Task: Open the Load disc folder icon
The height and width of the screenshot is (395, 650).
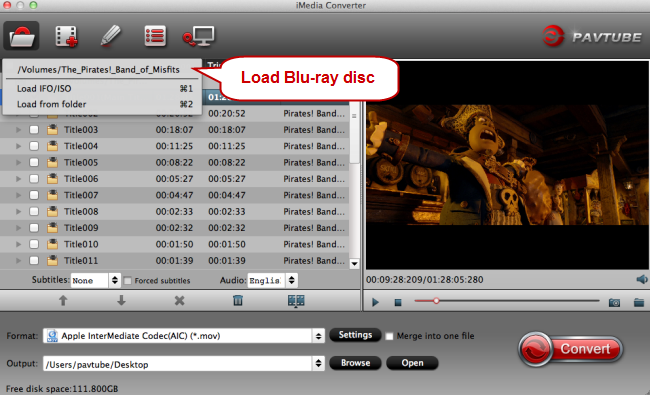Action: point(22,36)
